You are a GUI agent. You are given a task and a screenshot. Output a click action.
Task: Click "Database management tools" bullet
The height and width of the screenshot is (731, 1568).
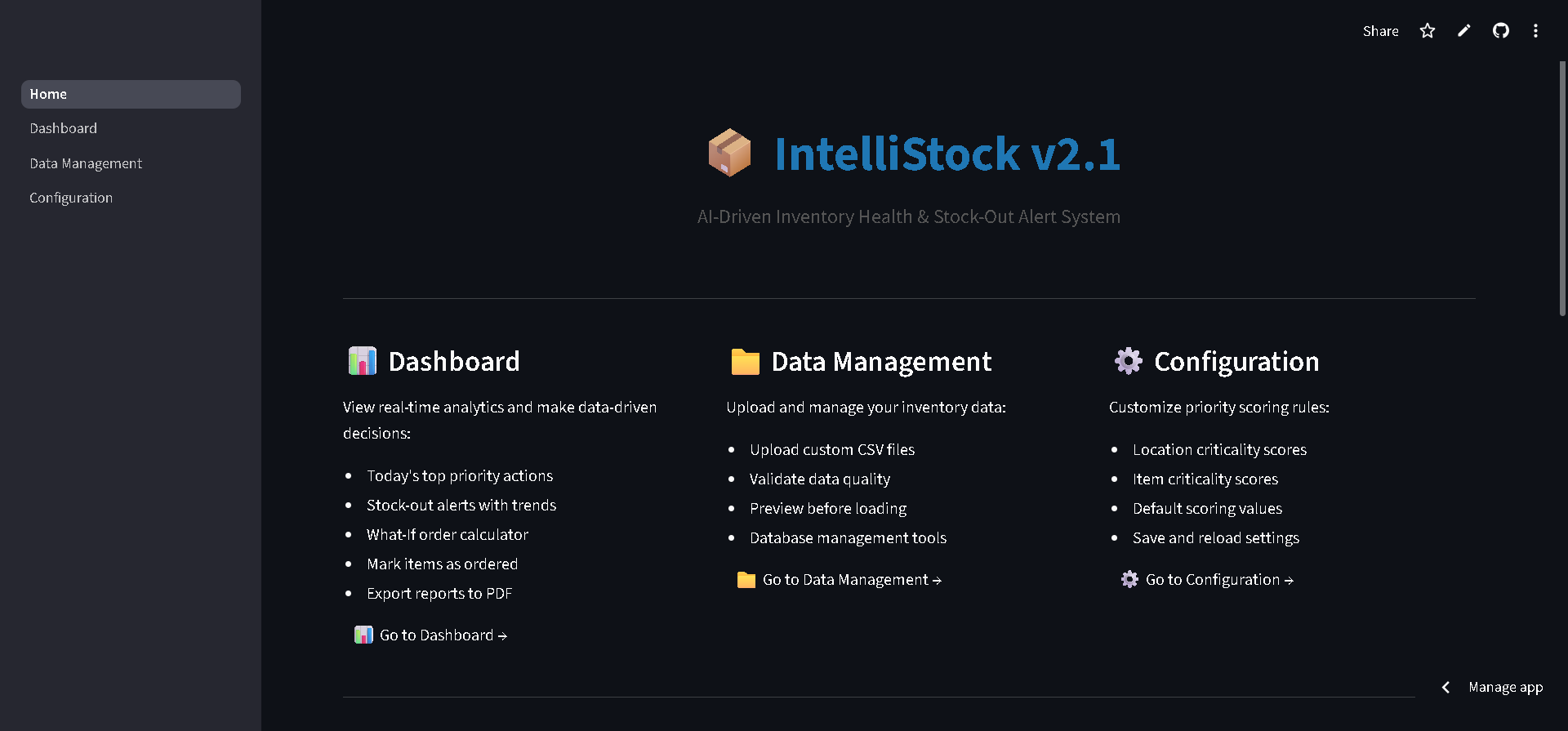(848, 538)
